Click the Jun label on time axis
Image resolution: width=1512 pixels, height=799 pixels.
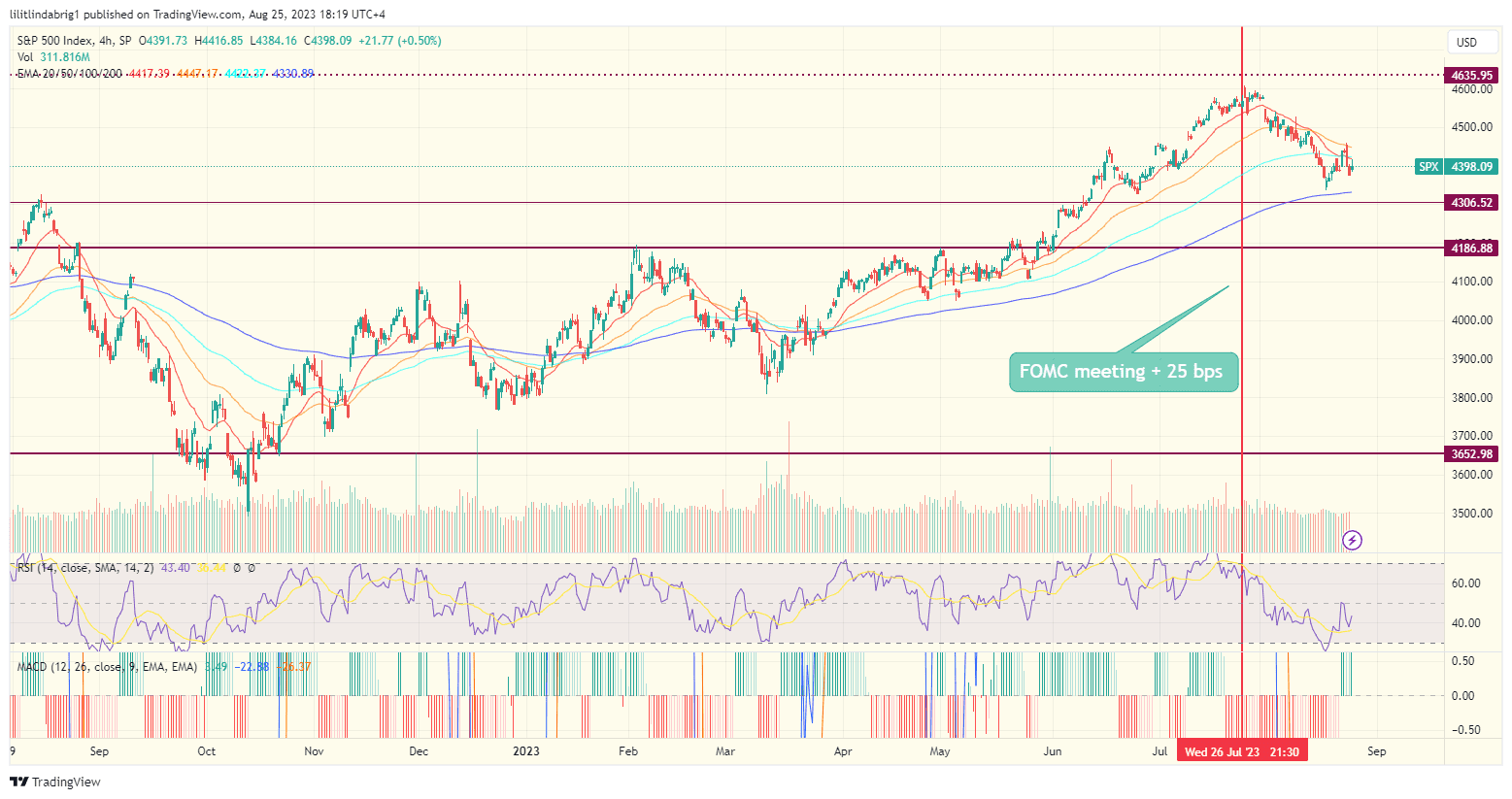(x=1053, y=751)
